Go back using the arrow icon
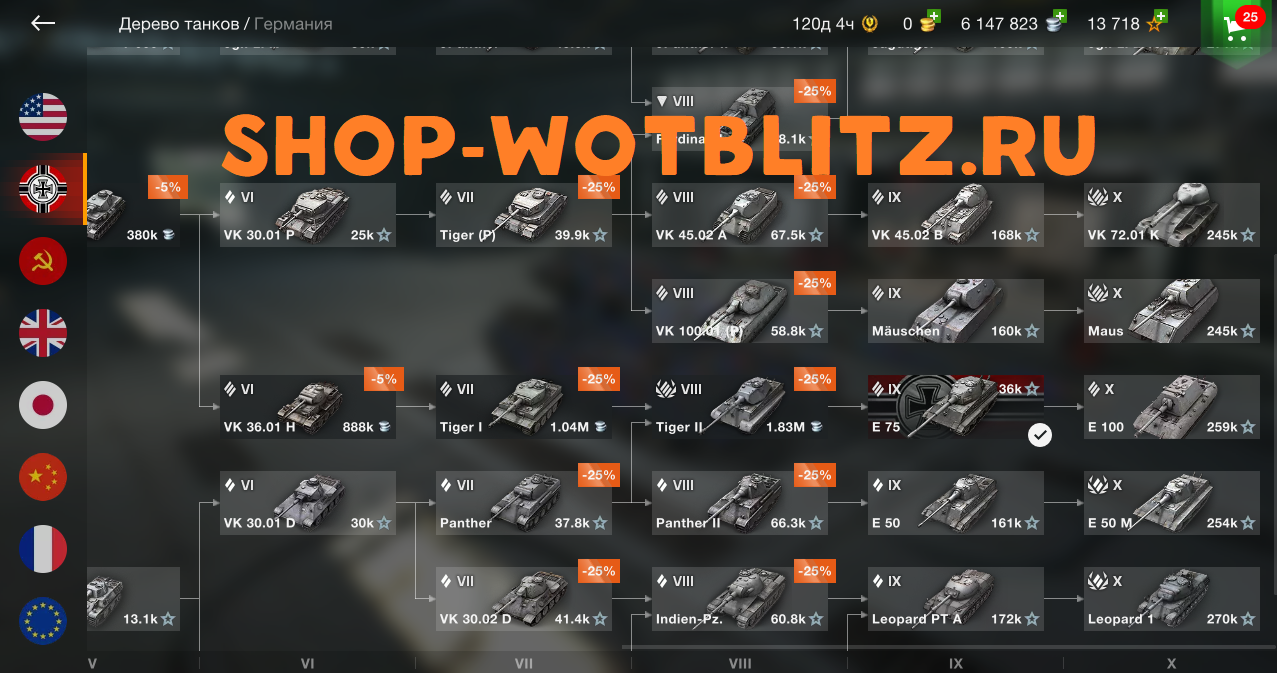This screenshot has width=1277, height=673. pos(43,23)
